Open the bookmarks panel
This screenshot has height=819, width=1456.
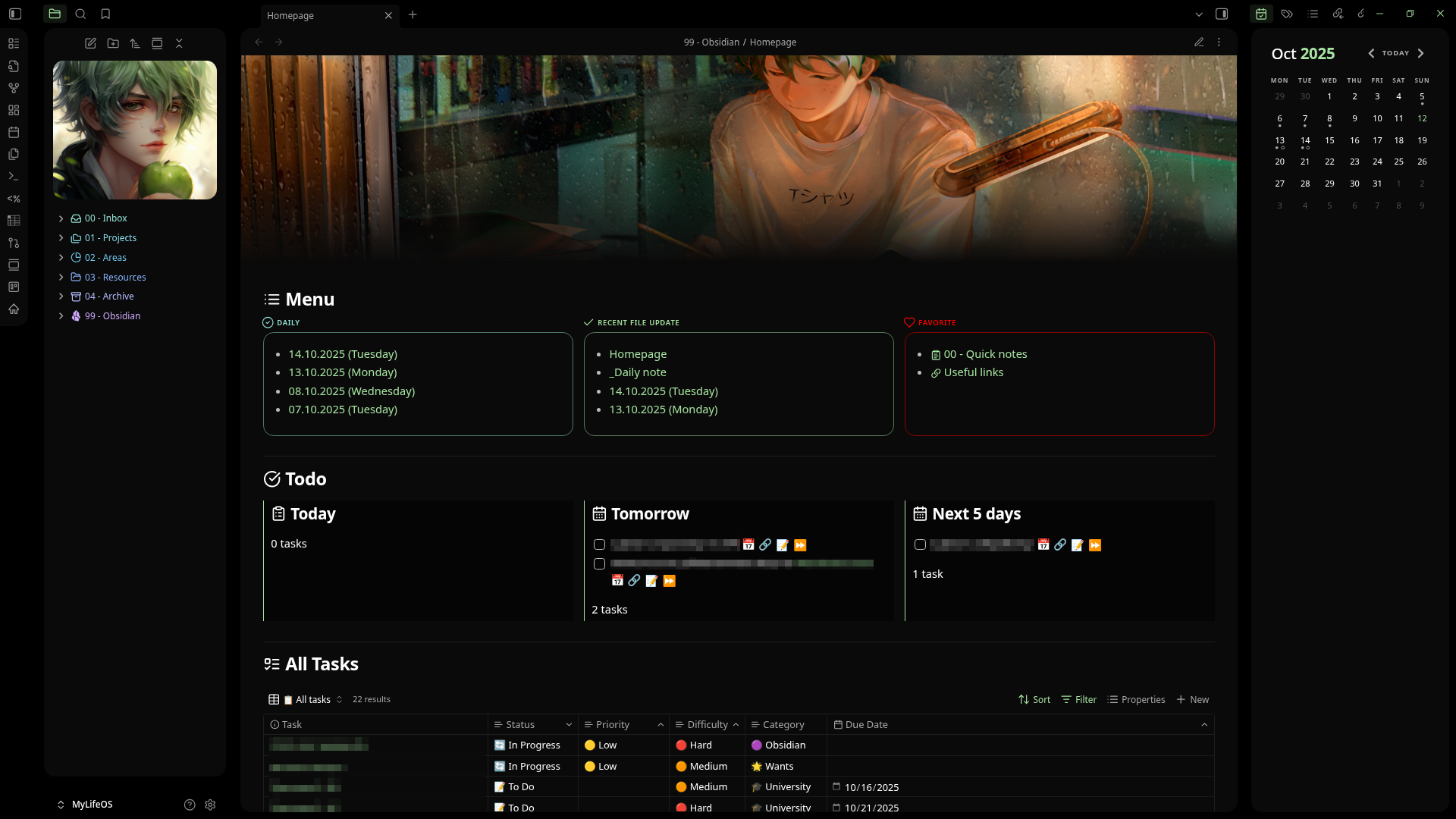pyautogui.click(x=105, y=14)
